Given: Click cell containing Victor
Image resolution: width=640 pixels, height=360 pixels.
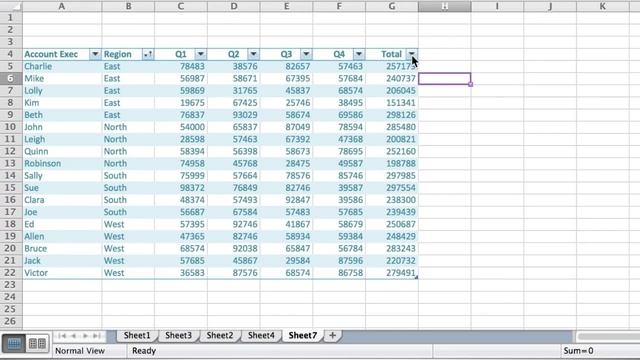Looking at the screenshot, I should tap(62, 273).
